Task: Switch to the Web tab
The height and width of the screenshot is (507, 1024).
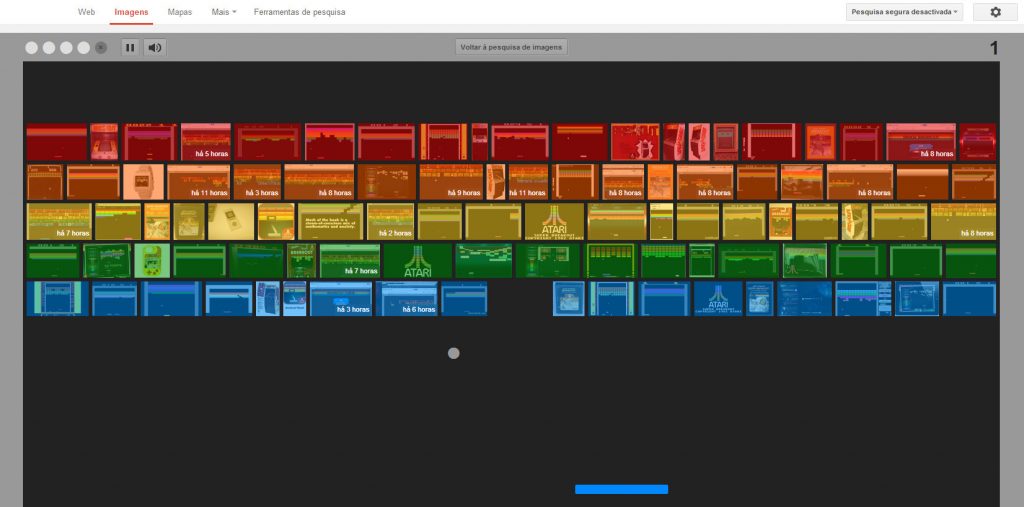Action: [87, 12]
